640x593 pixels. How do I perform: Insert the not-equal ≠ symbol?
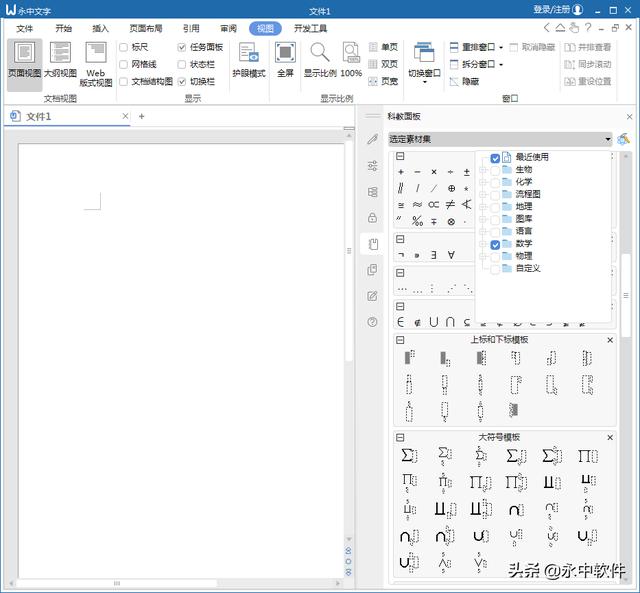pyautogui.click(x=450, y=204)
